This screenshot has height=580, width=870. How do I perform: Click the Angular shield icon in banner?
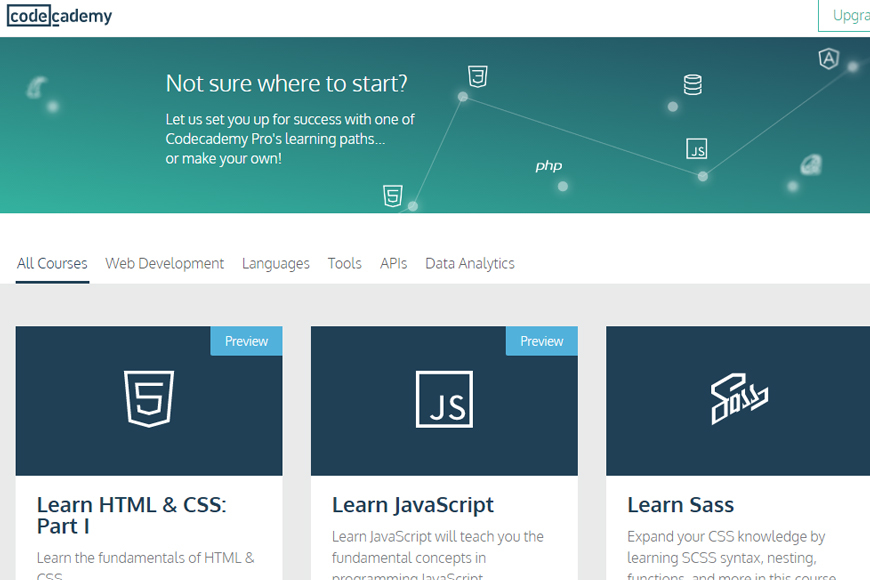pos(829,58)
